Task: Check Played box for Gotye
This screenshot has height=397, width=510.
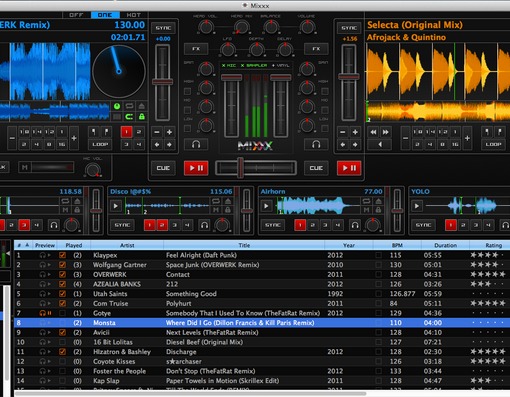Action: point(62,313)
